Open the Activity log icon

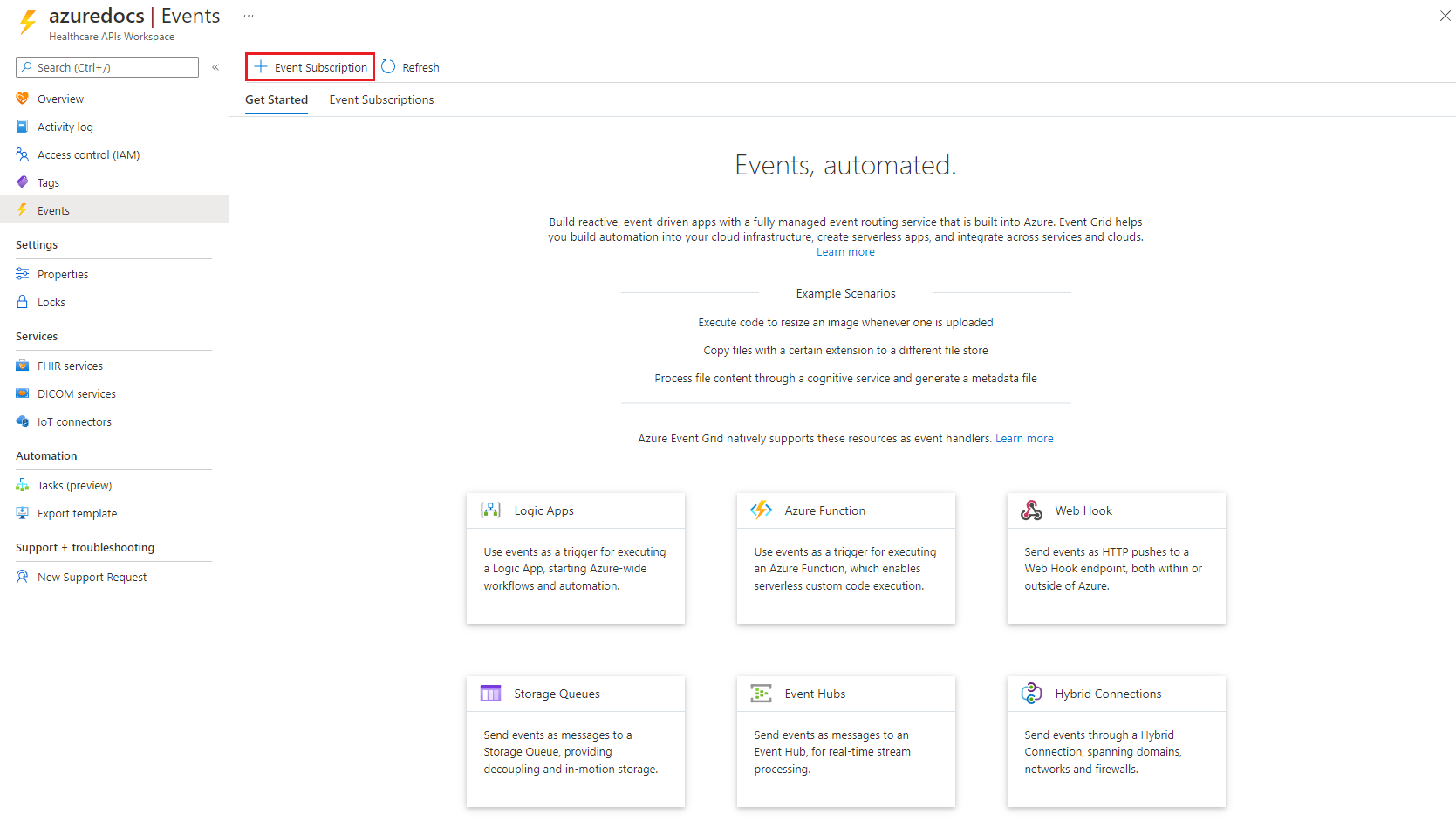(23, 127)
